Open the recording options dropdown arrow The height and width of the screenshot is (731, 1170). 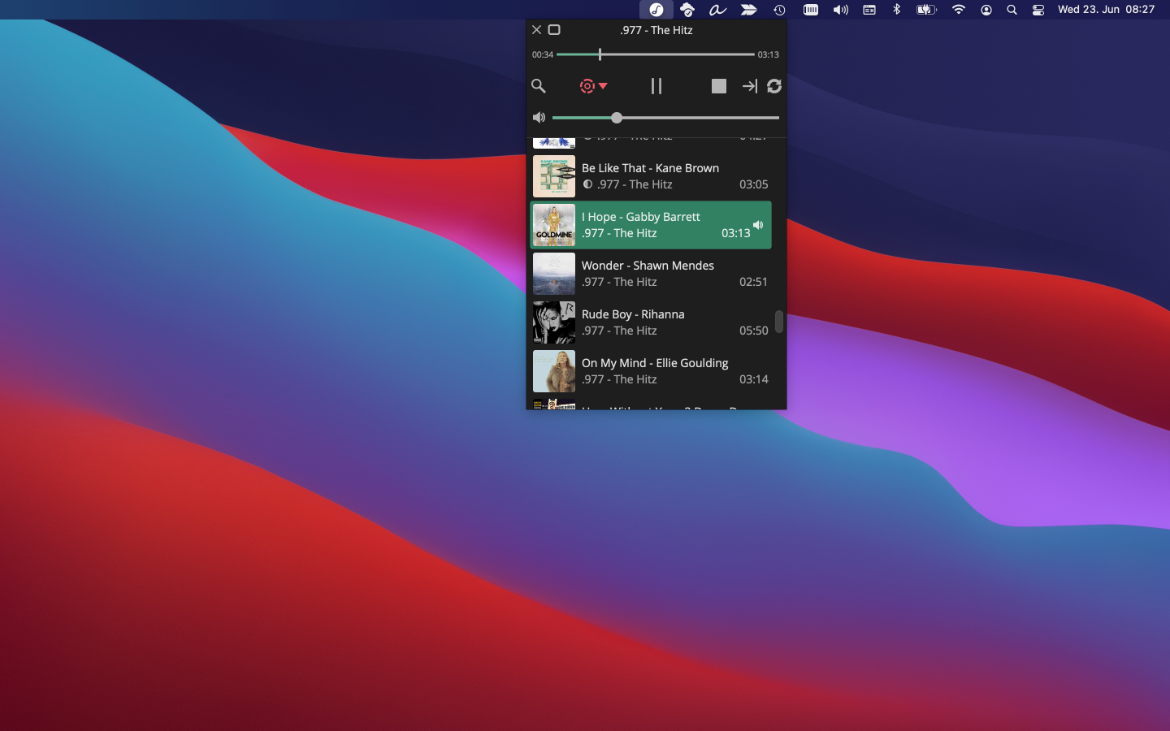603,86
